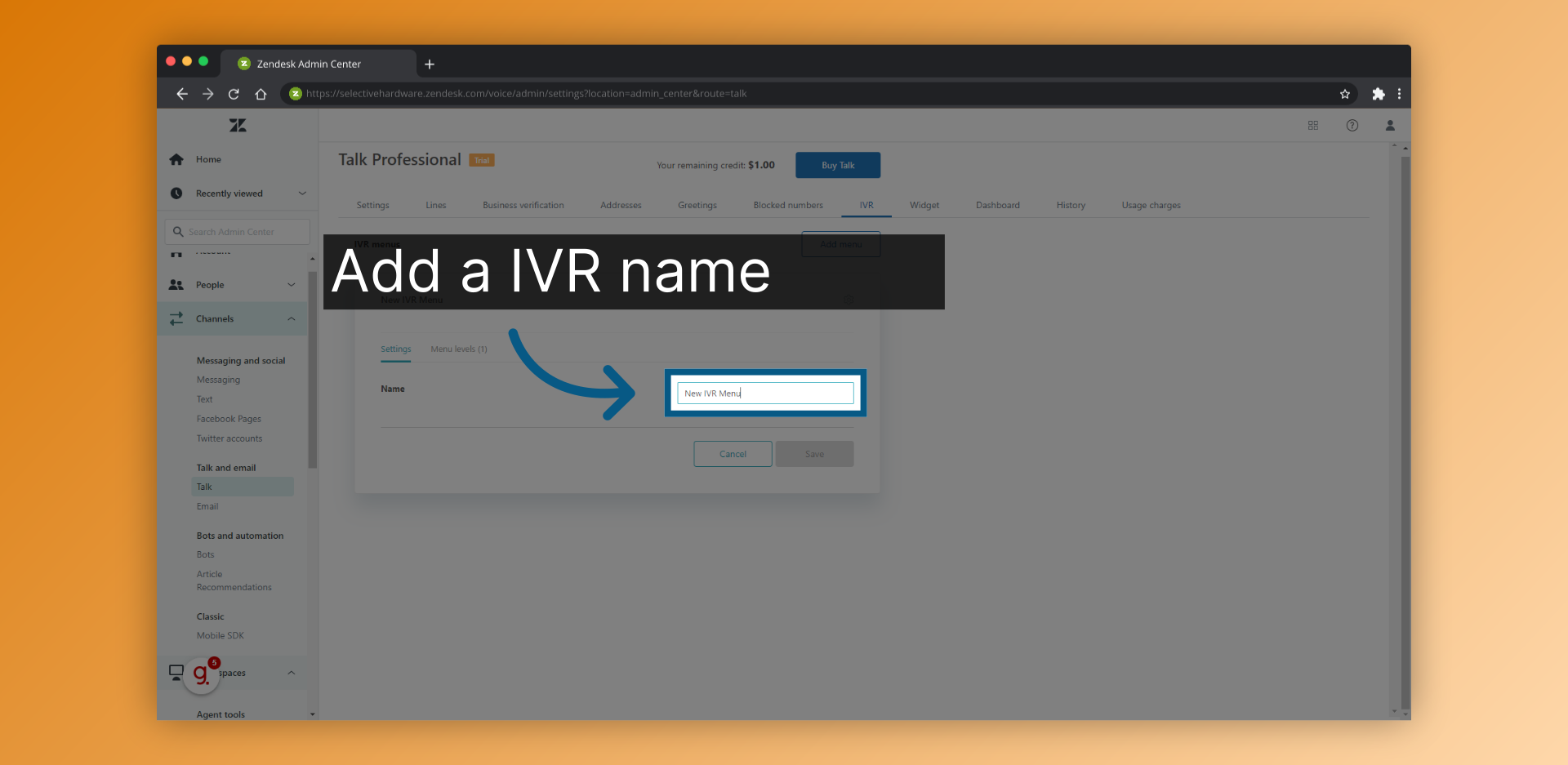Viewport: 1568px width, 765px height.
Task: Collapse the Channels section chevron
Action: [x=292, y=318]
